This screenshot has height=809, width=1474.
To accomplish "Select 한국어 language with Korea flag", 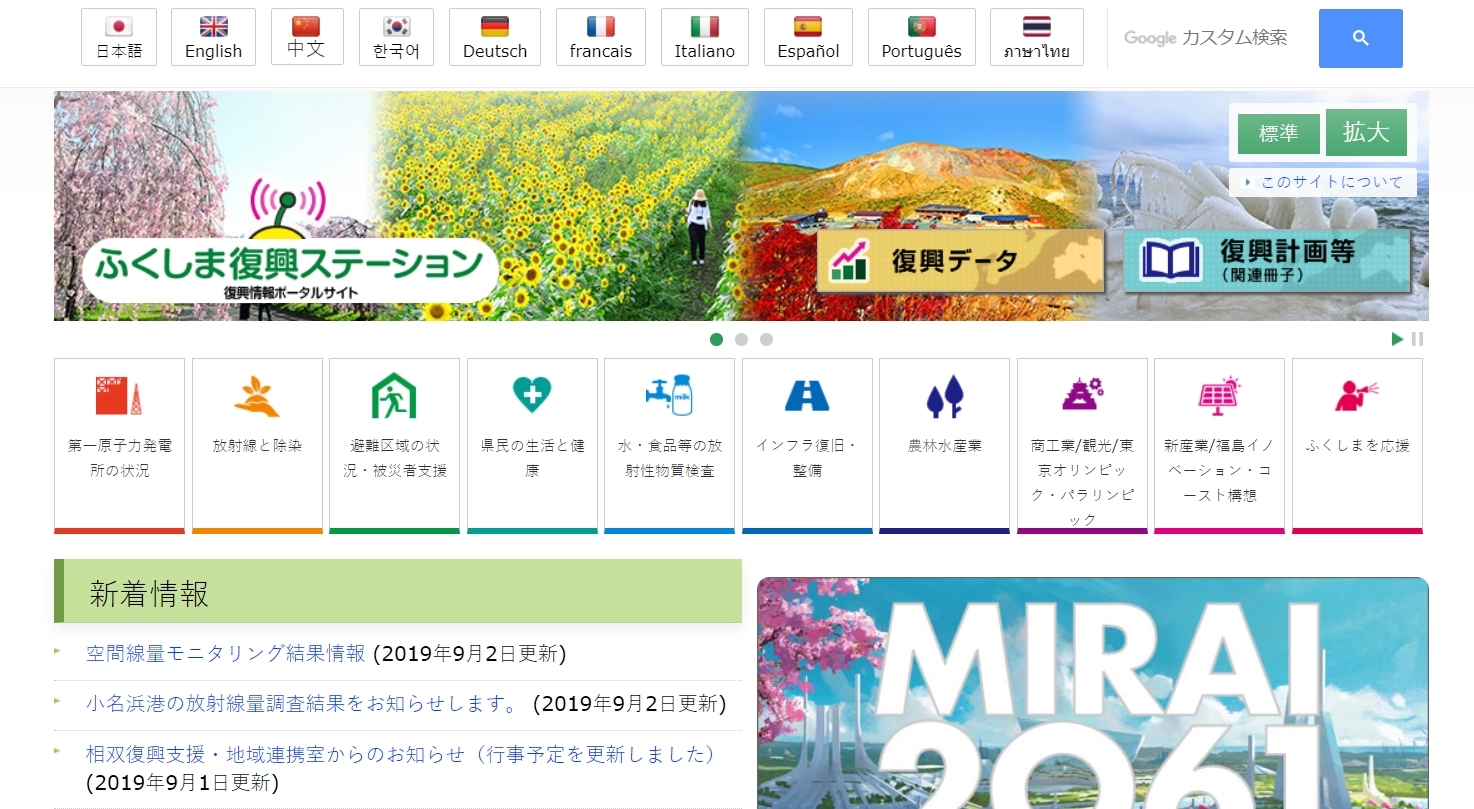I will (x=396, y=37).
